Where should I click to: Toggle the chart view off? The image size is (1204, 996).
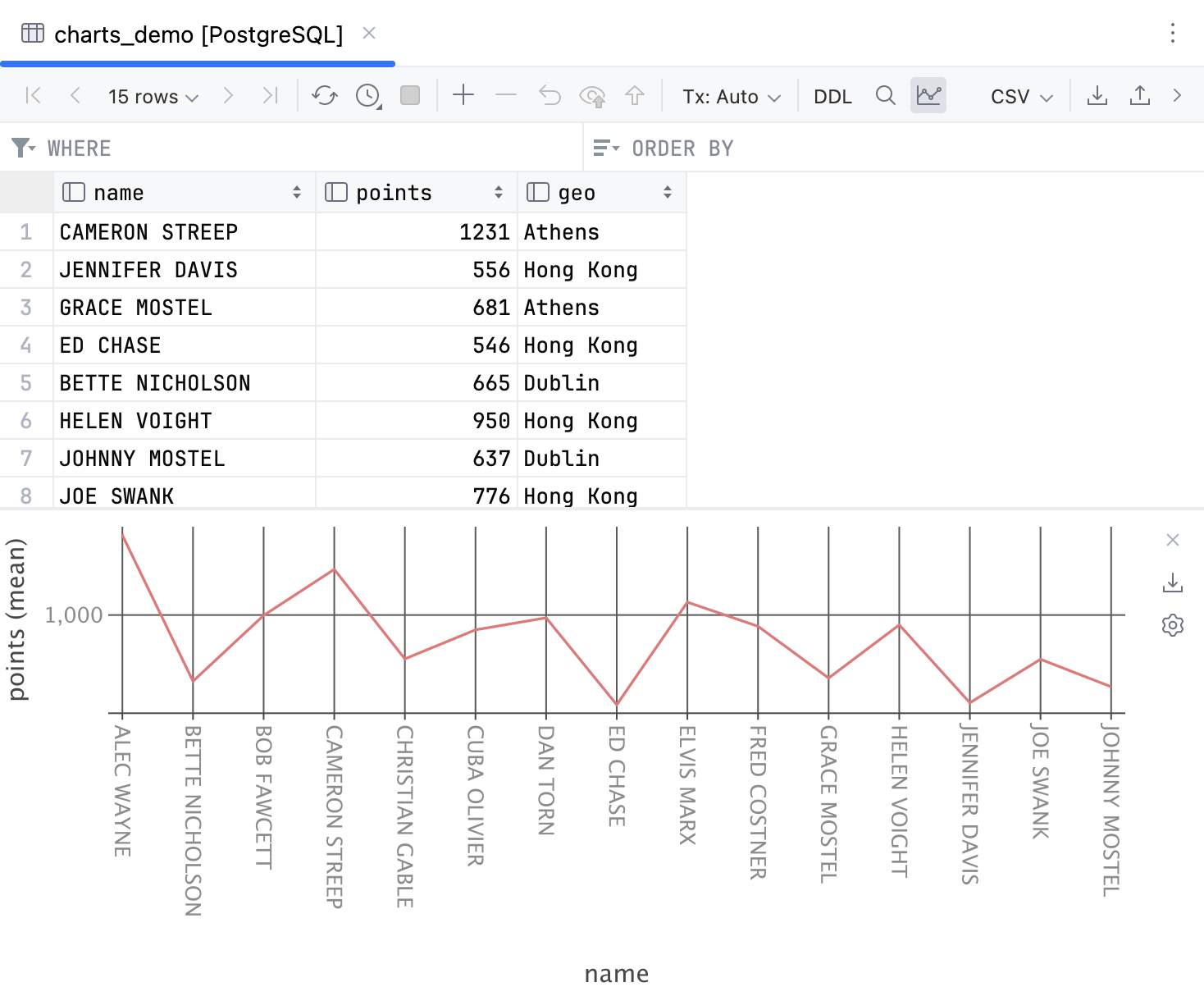(928, 95)
